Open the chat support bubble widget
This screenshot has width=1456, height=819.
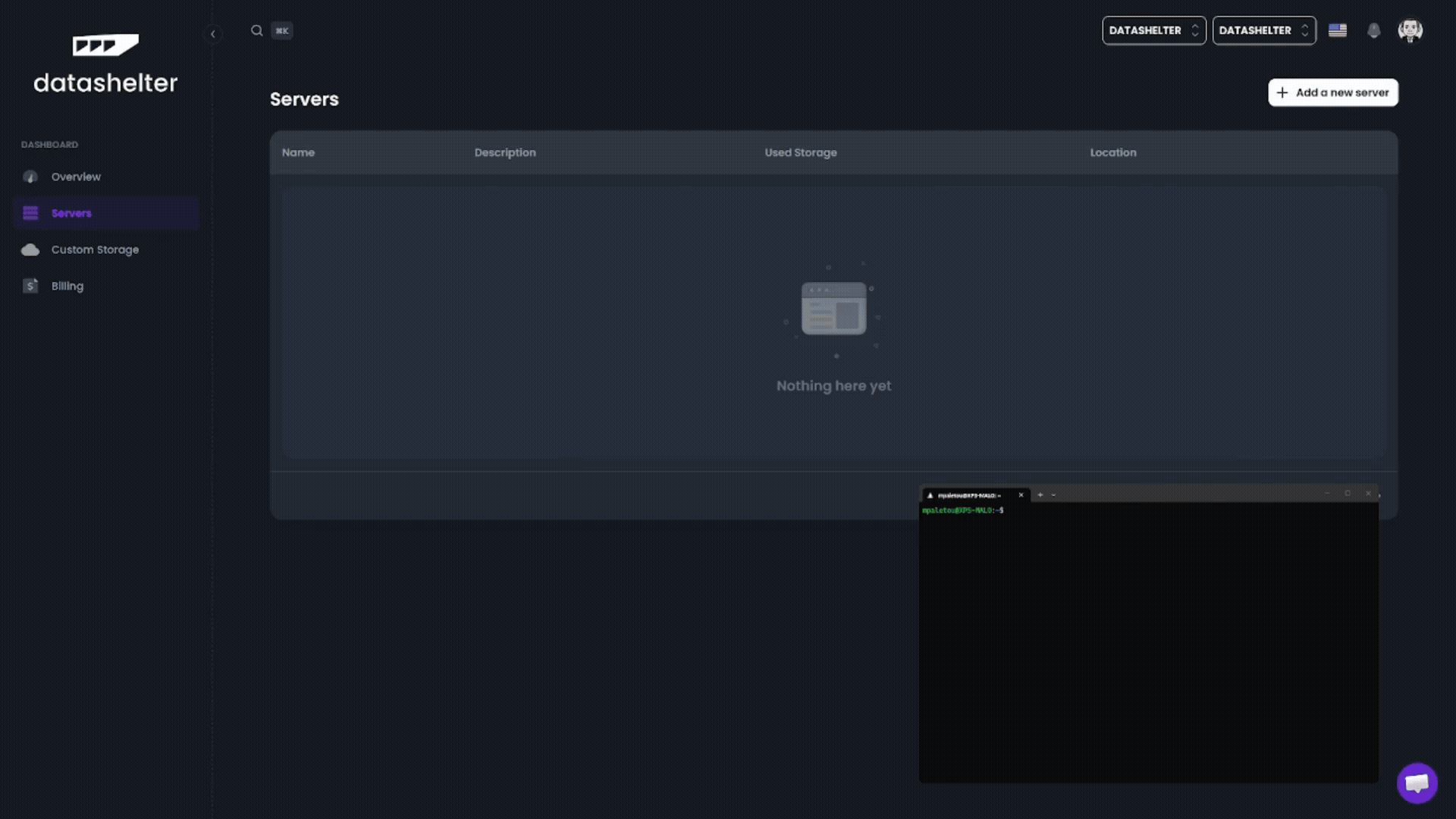click(1417, 783)
